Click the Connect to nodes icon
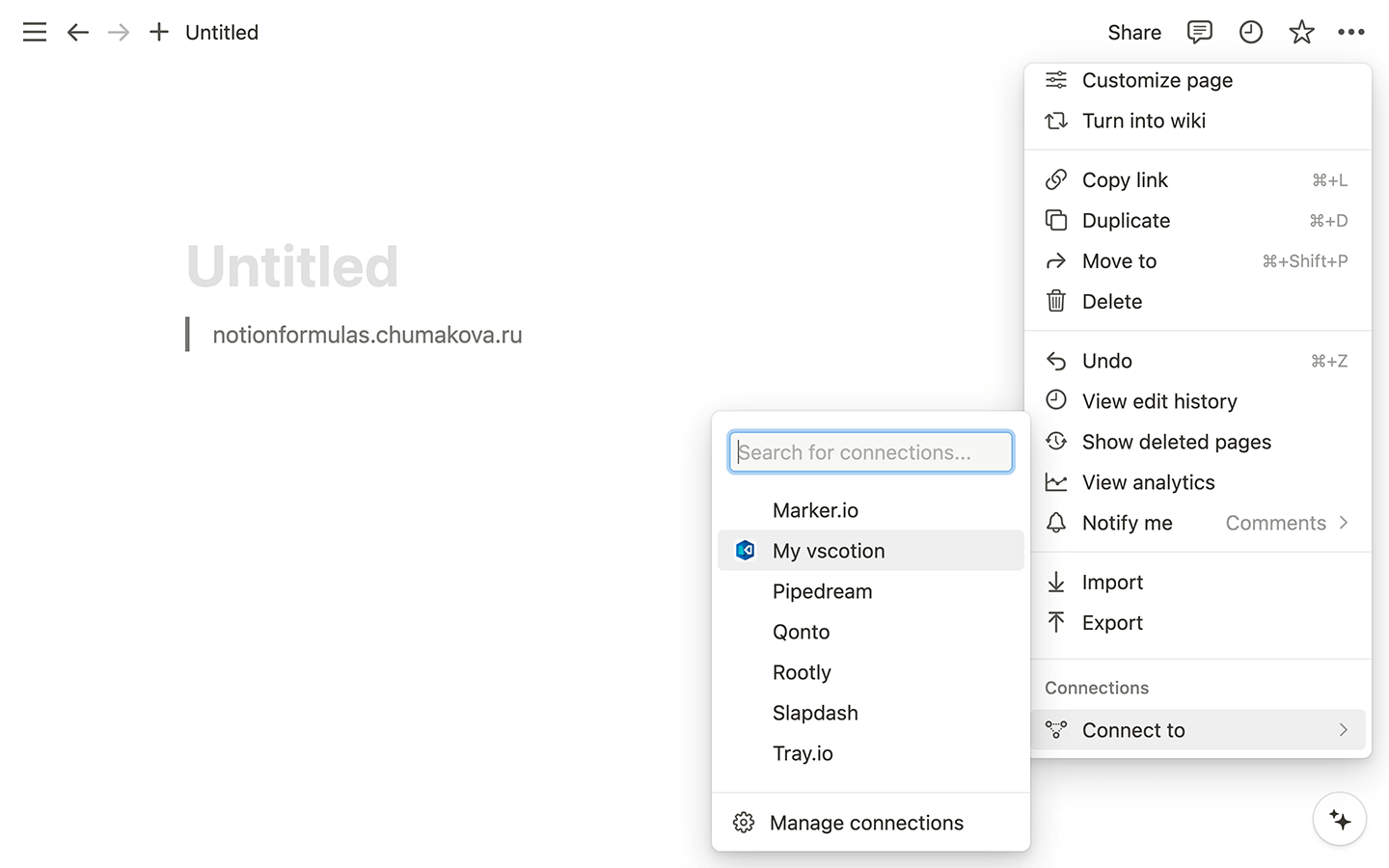 click(x=1056, y=730)
